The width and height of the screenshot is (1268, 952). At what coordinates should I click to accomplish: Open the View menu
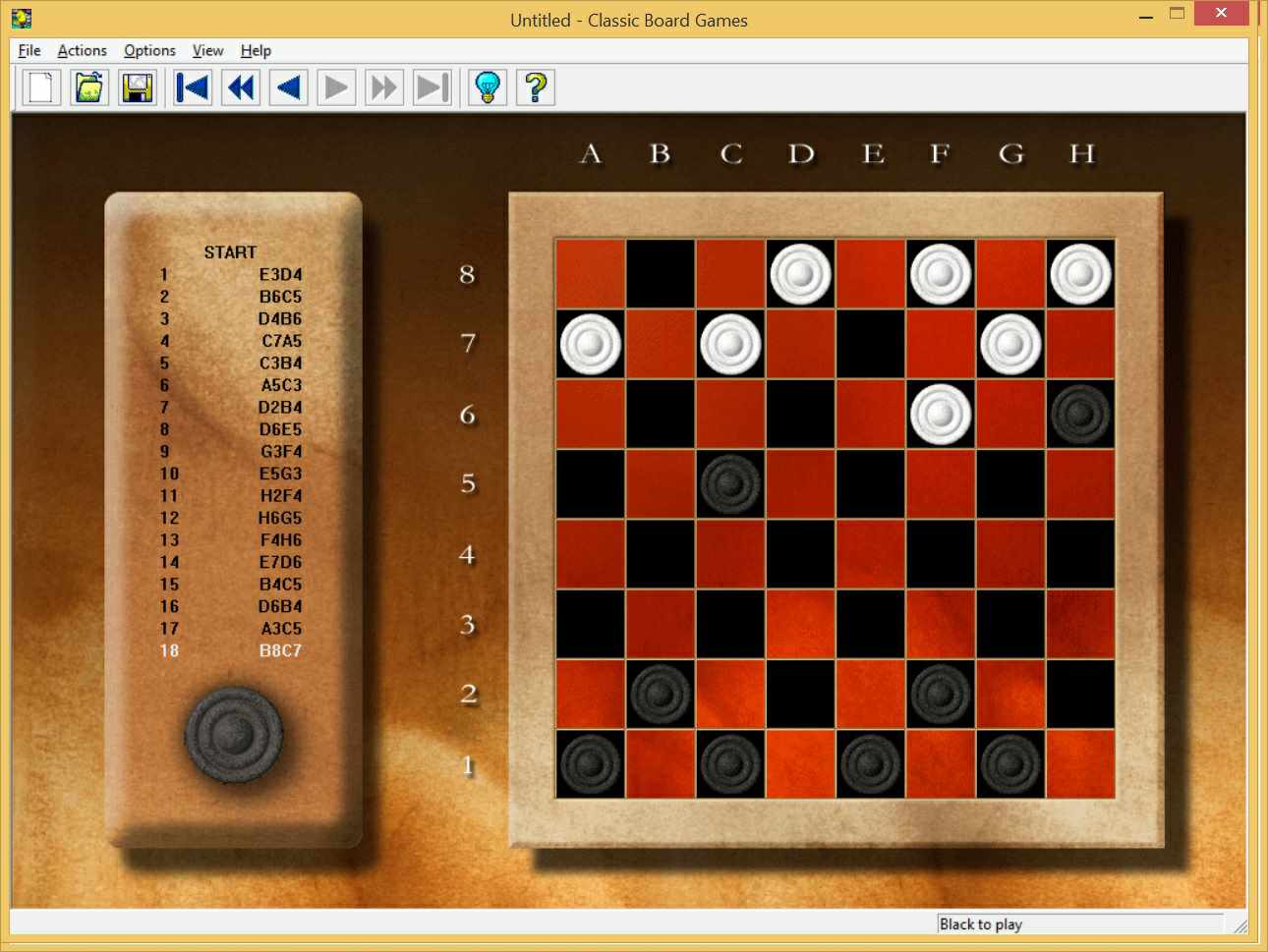click(207, 50)
